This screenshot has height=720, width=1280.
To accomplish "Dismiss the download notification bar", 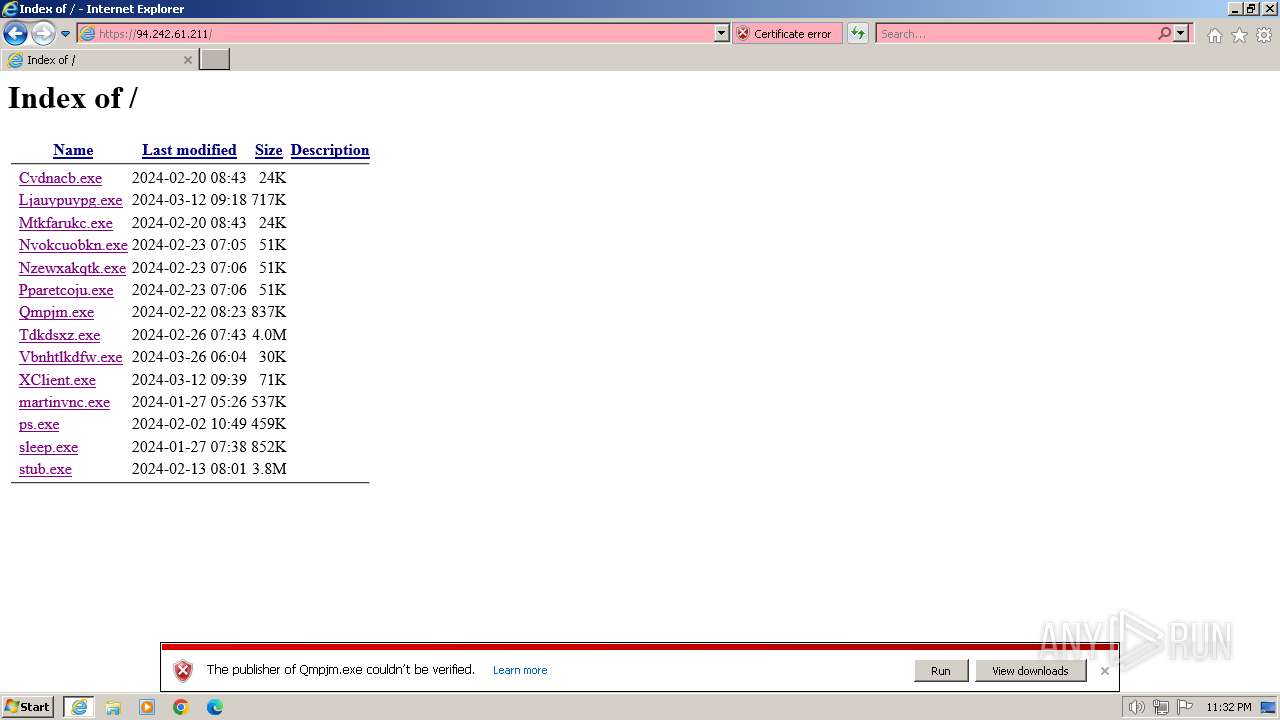I will click(x=1104, y=671).
